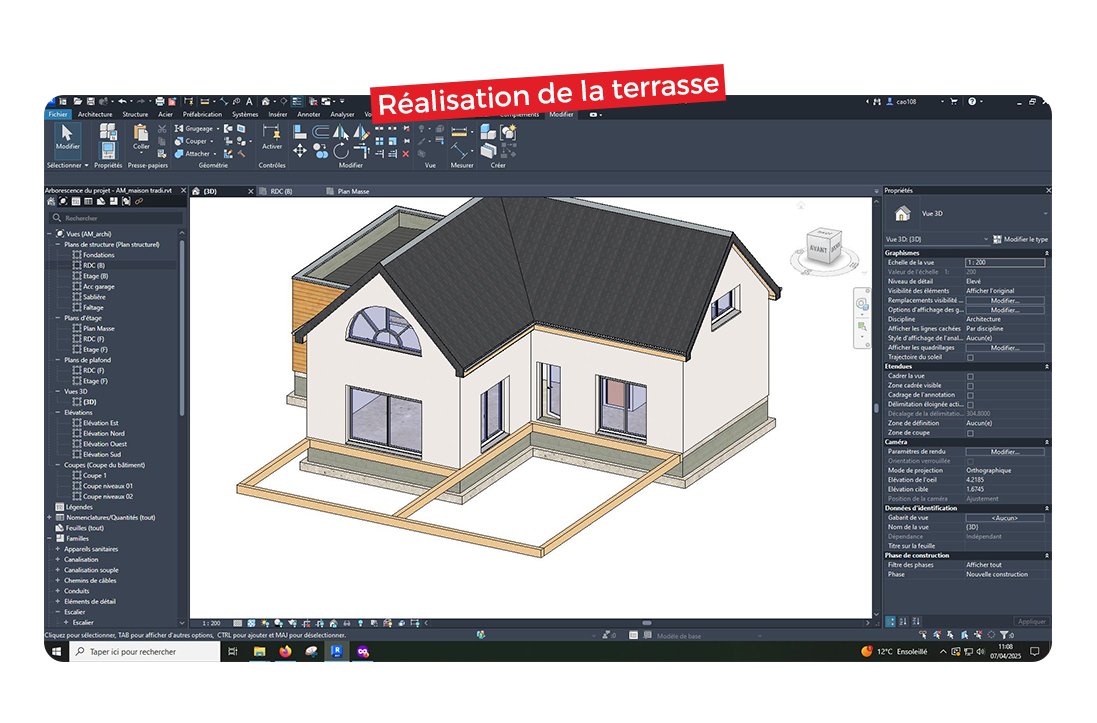The image size is (1097, 723).
Task: Open the Vue 3D: {3D} instance dropdown
Action: point(937,239)
